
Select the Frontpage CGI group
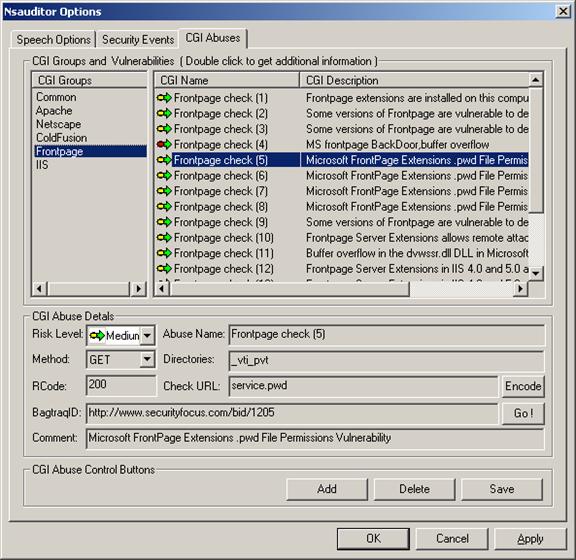90,151
